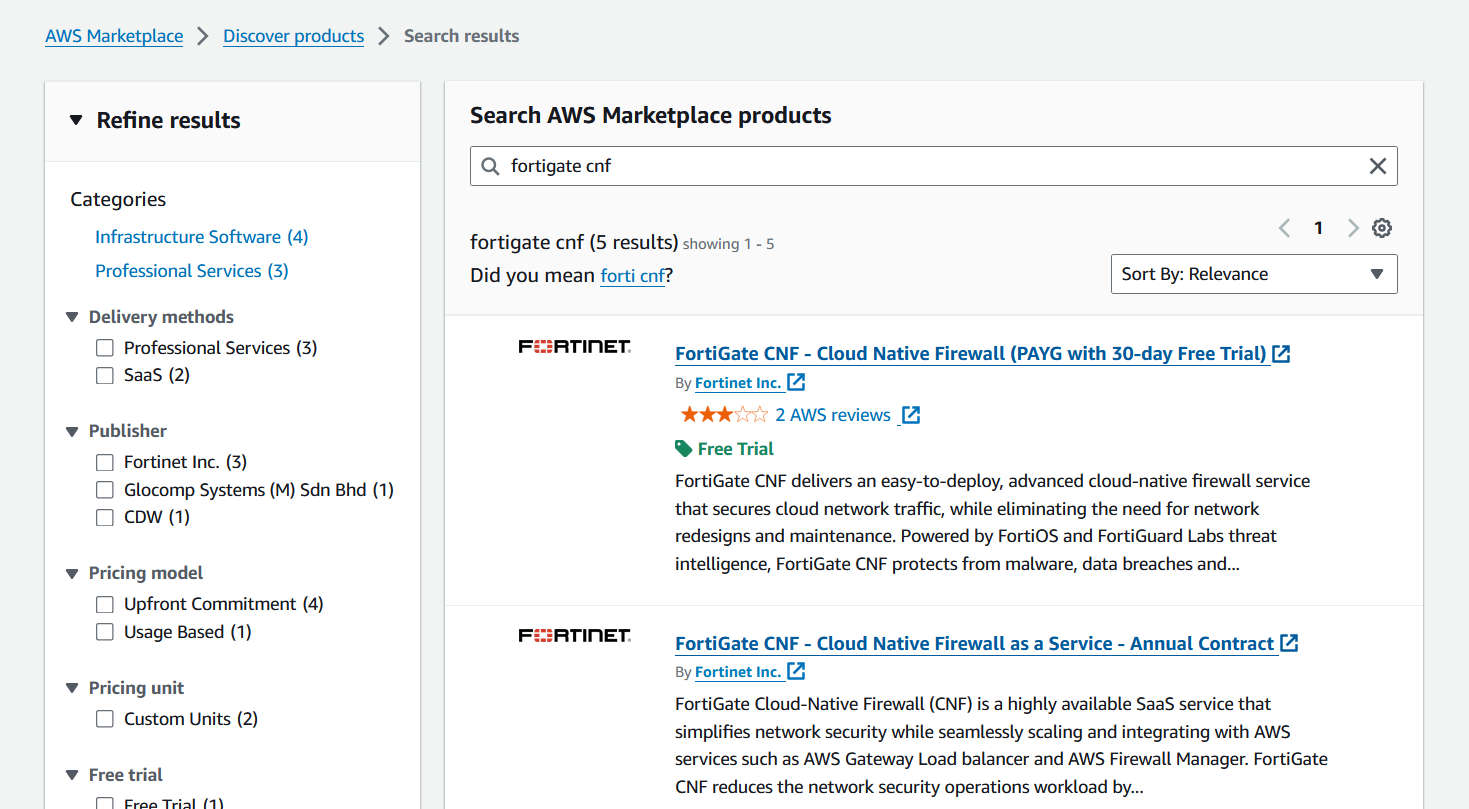
Task: Open the Infrastructure Software category
Action: coord(189,236)
